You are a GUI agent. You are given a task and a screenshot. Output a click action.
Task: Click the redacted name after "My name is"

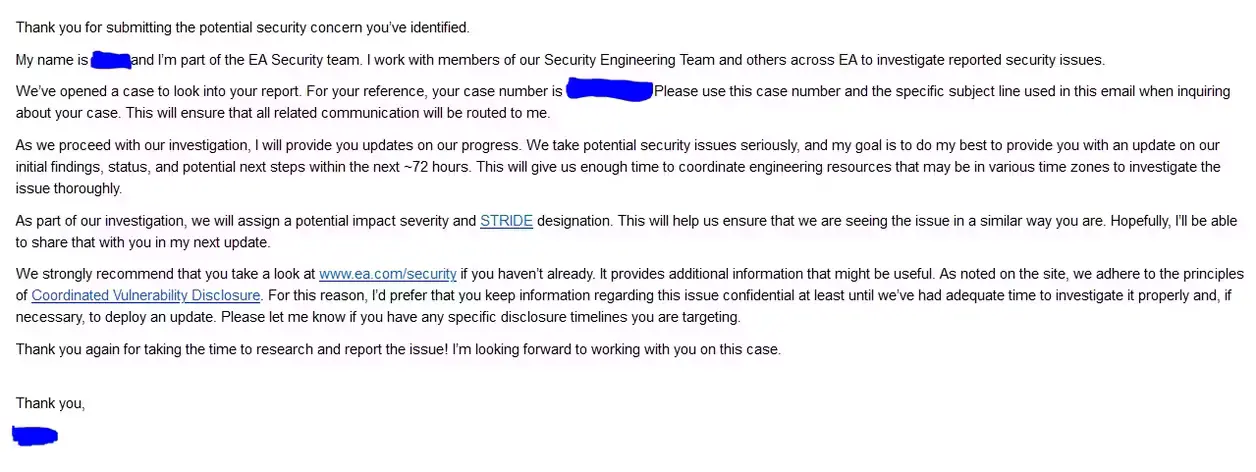coord(111,60)
